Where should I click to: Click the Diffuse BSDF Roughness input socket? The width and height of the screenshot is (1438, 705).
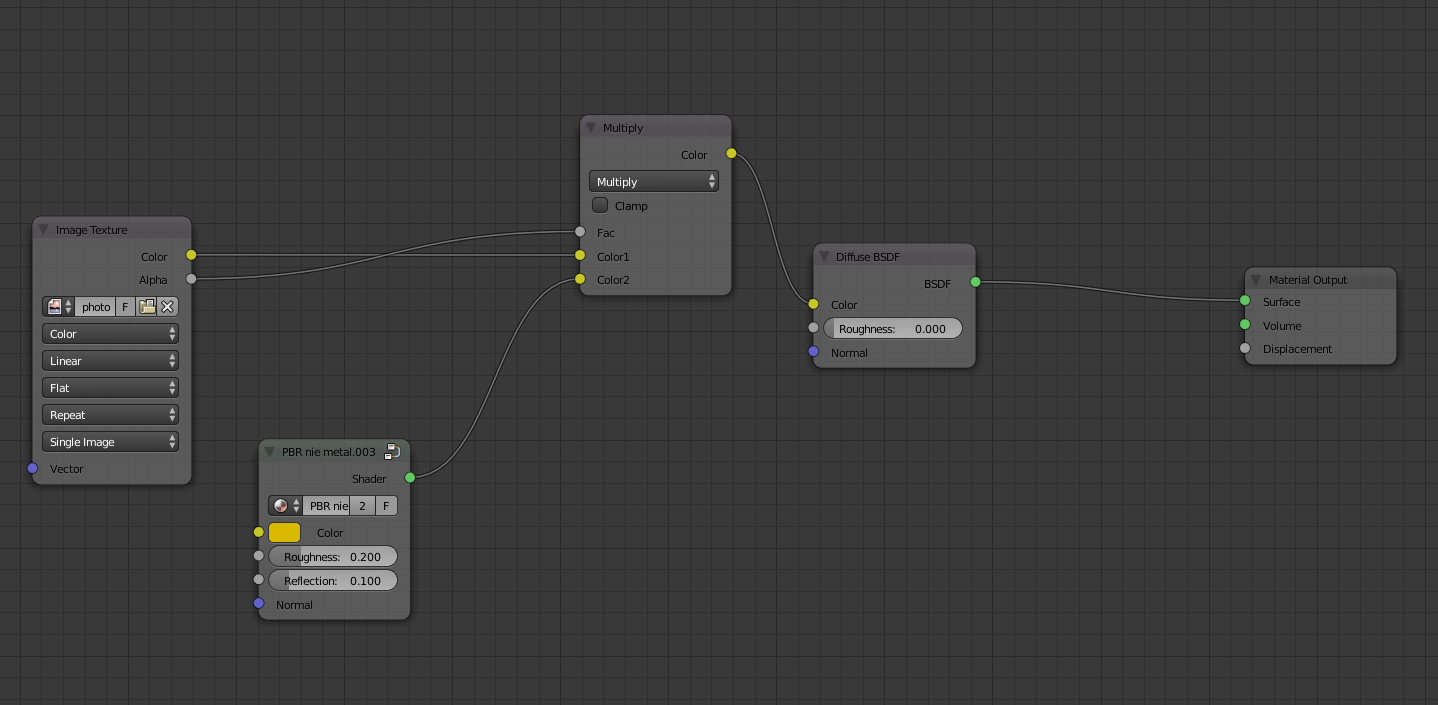813,328
